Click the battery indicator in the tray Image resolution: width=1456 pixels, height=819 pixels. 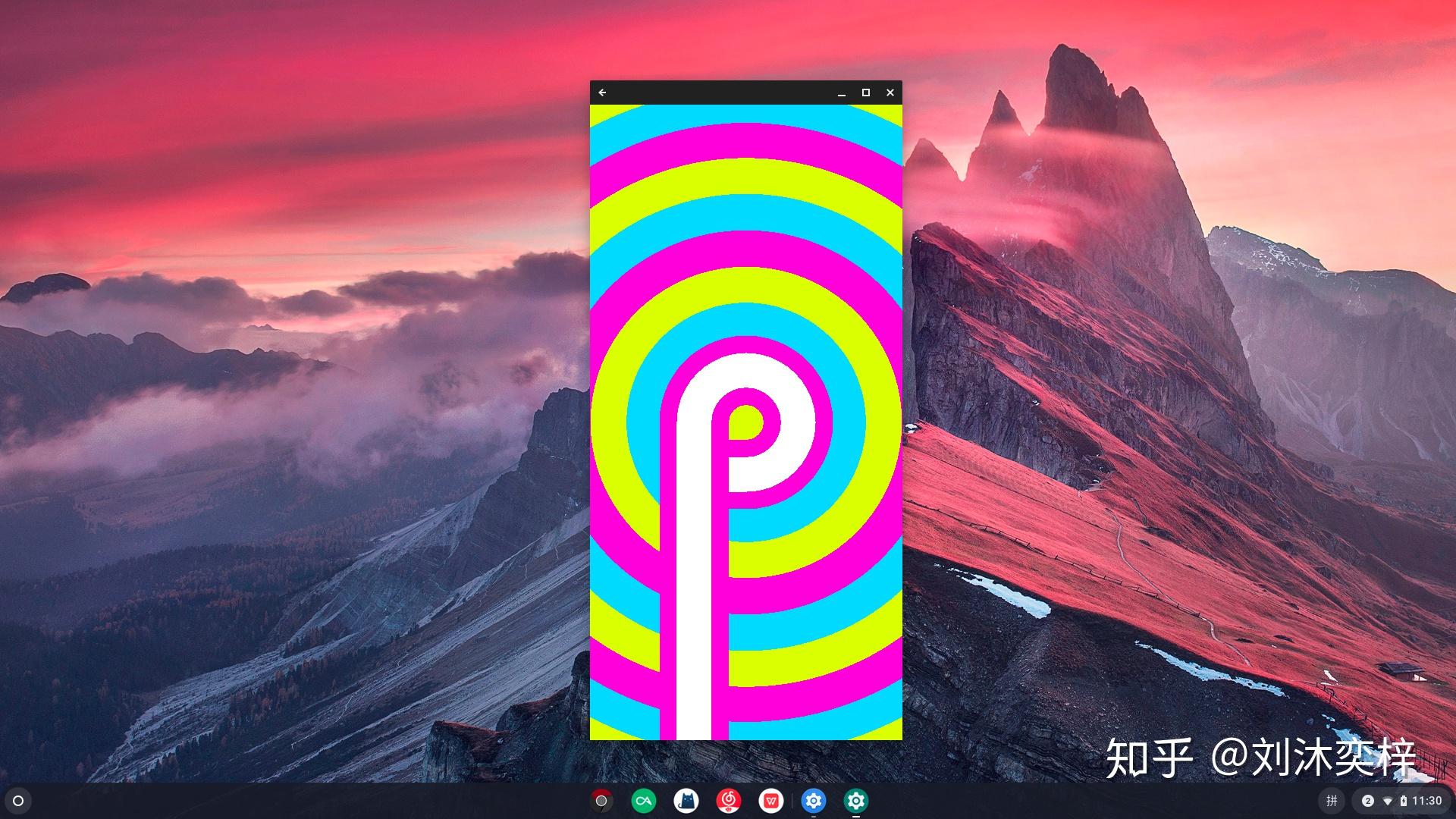tap(1403, 800)
